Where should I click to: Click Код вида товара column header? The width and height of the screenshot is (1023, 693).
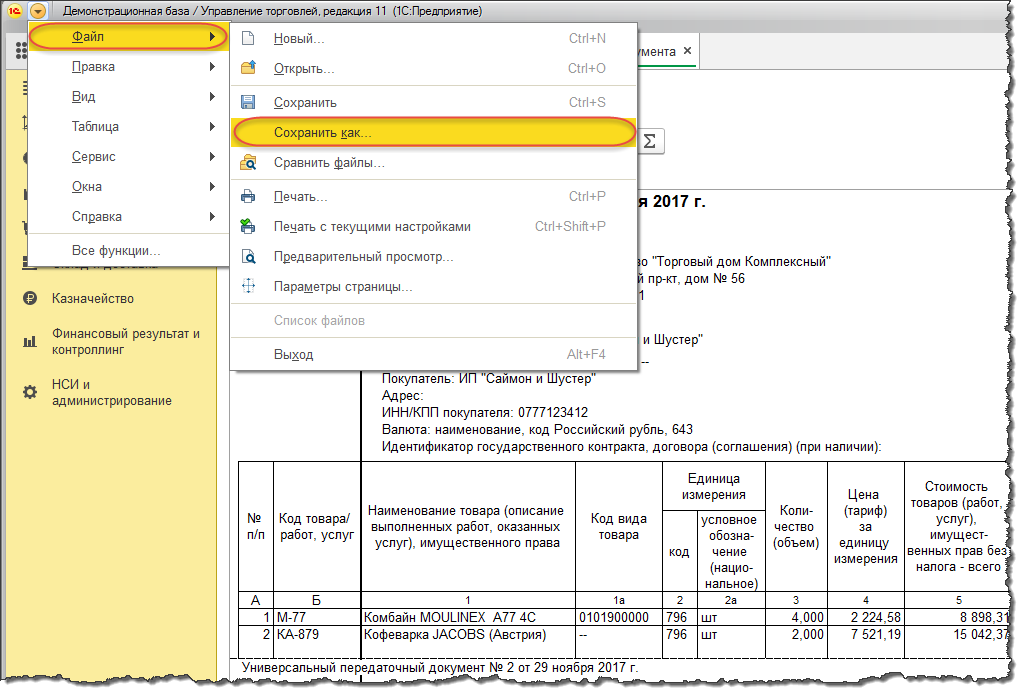pyautogui.click(x=618, y=527)
